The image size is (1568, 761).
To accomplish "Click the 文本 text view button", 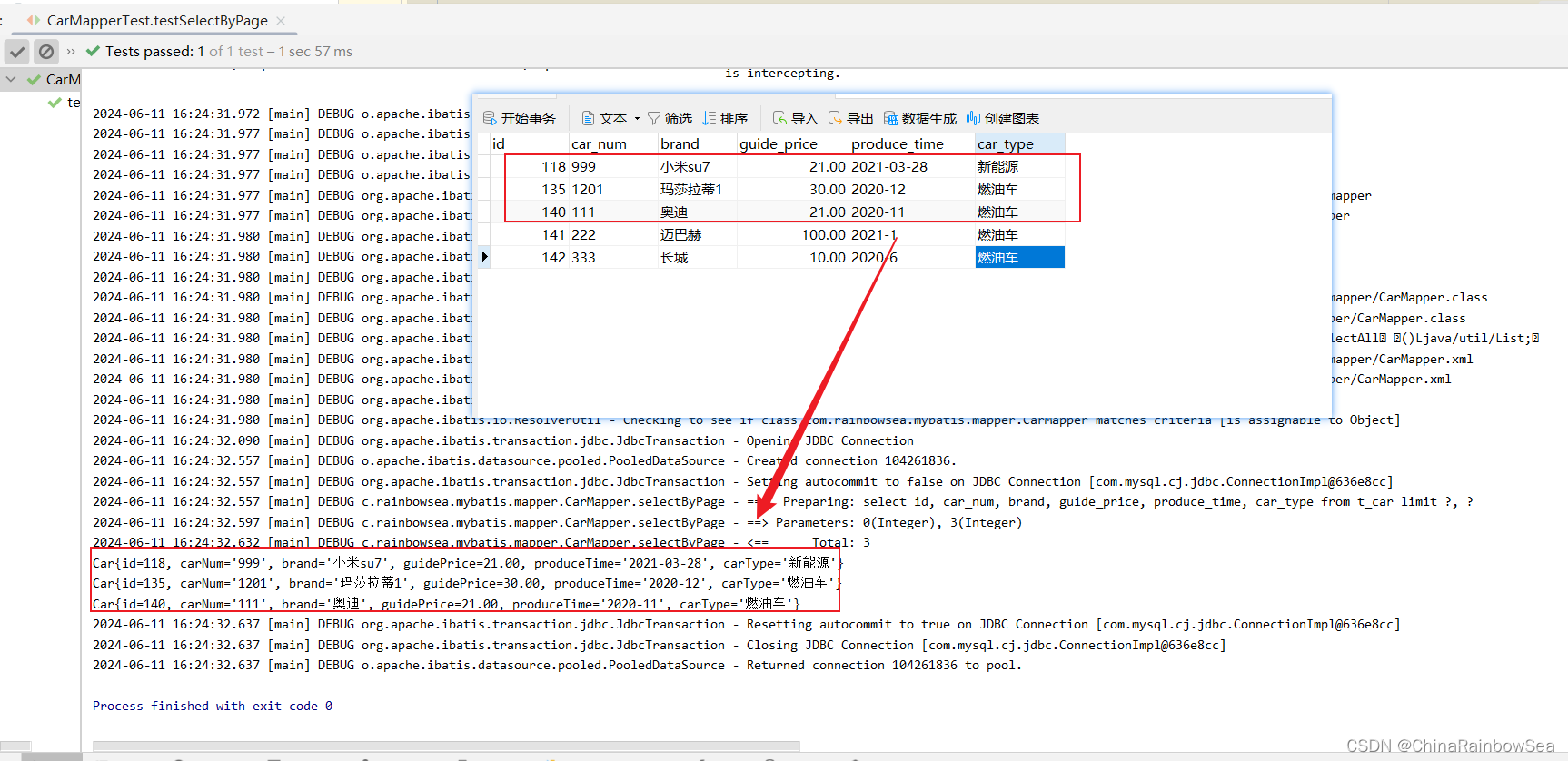I will click(x=605, y=118).
